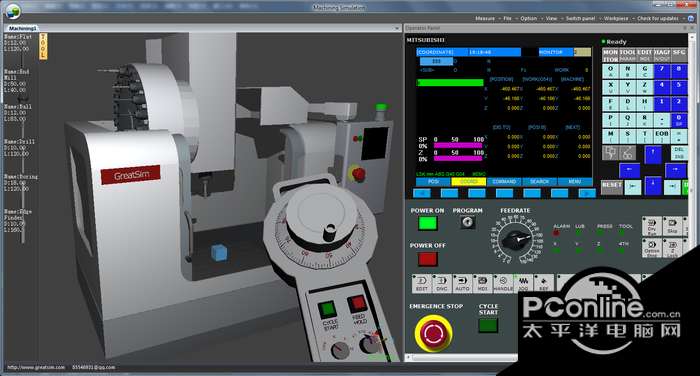Open the File dropdown menu
Screen dimensions: 700x376
[x=509, y=18]
